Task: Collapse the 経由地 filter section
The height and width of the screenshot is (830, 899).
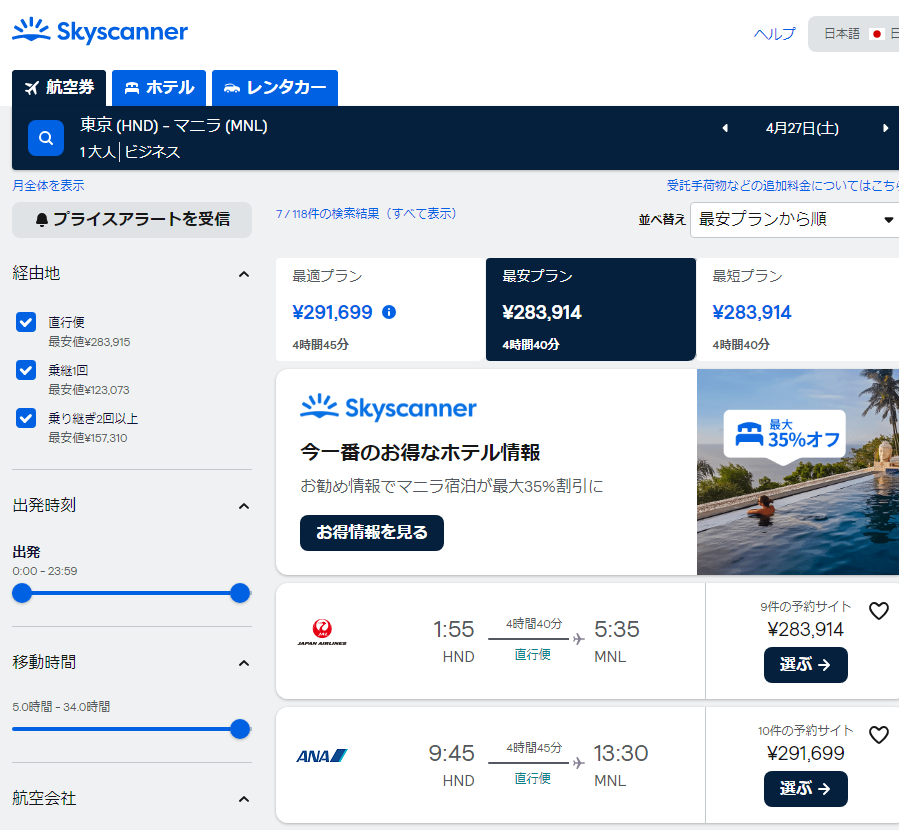Action: coord(243,274)
